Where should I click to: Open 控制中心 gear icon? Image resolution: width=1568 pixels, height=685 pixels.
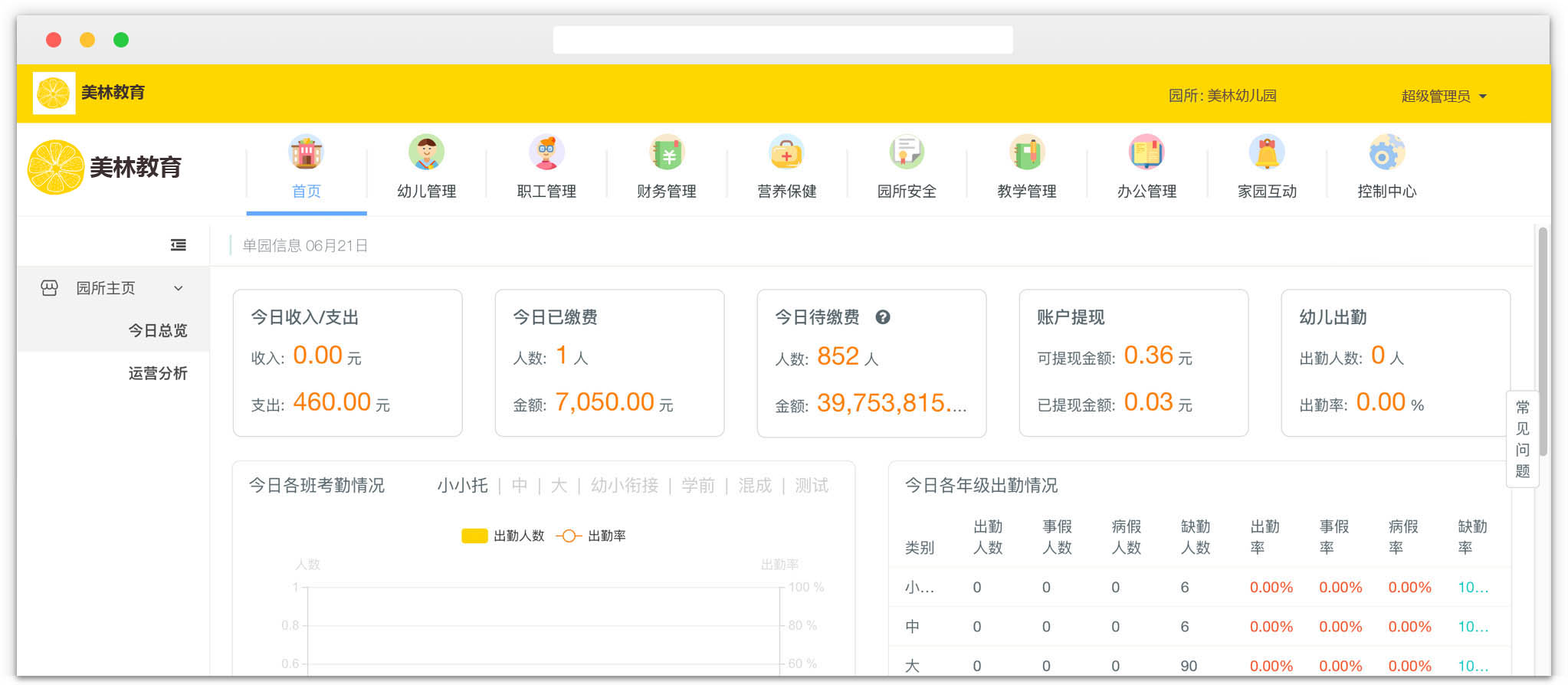(x=1387, y=152)
